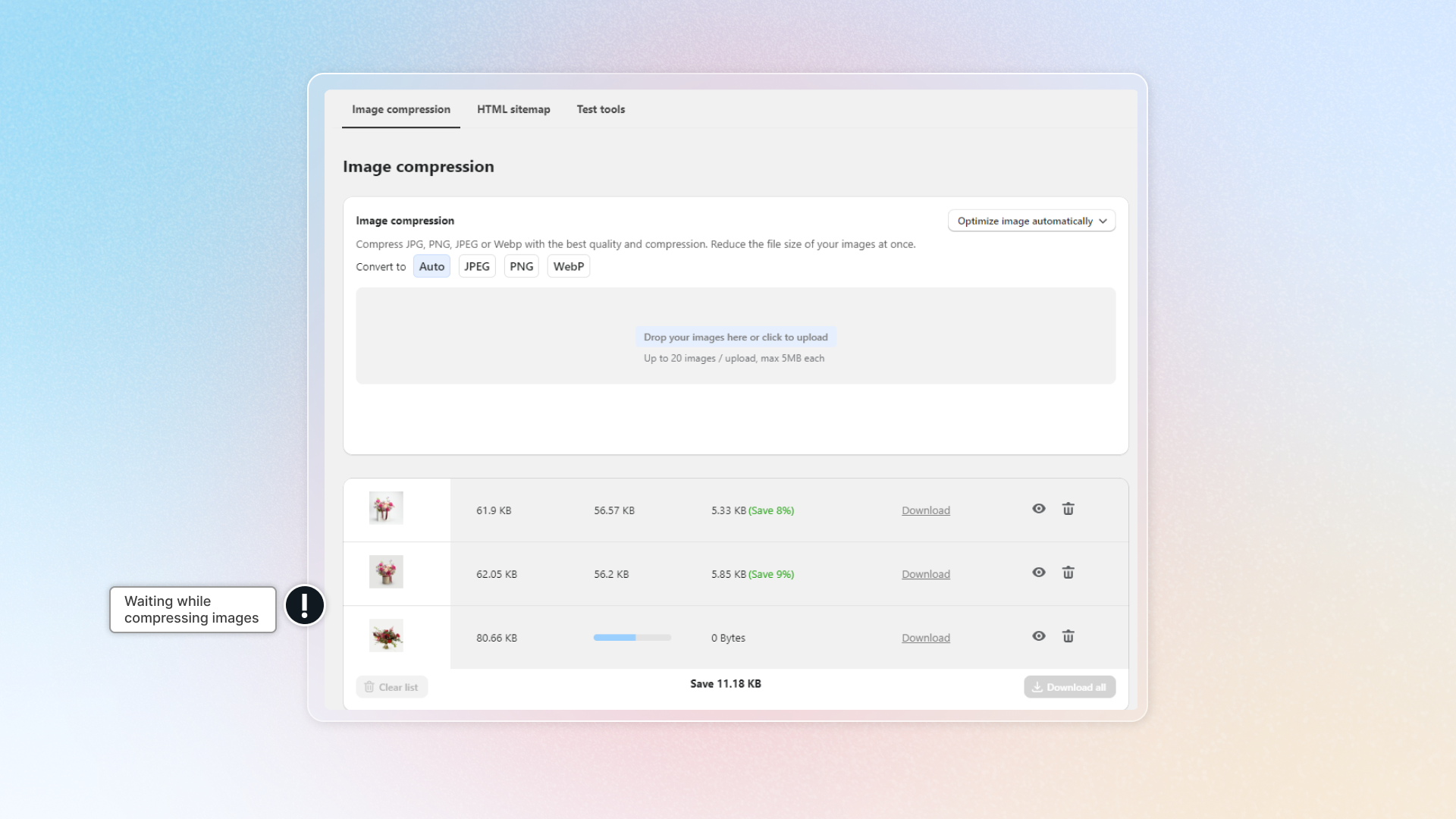Download the 56.57 KB compressed image
Viewport: 1456px width, 819px height.
pos(925,510)
